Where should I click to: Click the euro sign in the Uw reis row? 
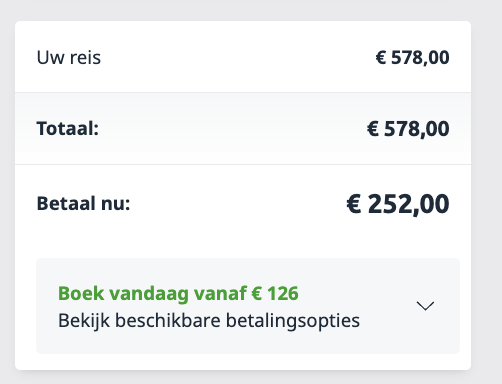click(x=381, y=57)
